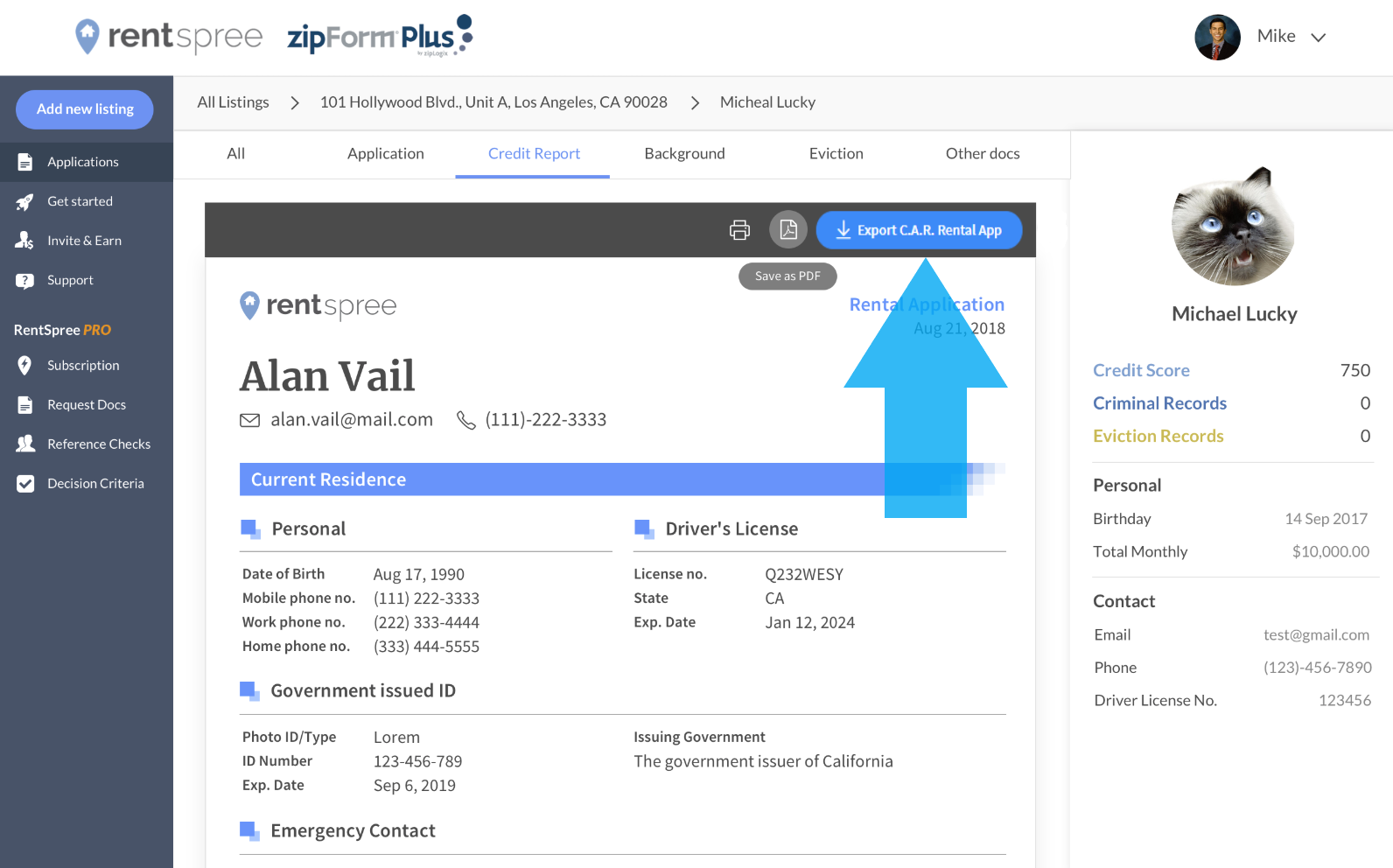The width and height of the screenshot is (1393, 868).
Task: Open the Criminal Records link
Action: pos(1159,403)
